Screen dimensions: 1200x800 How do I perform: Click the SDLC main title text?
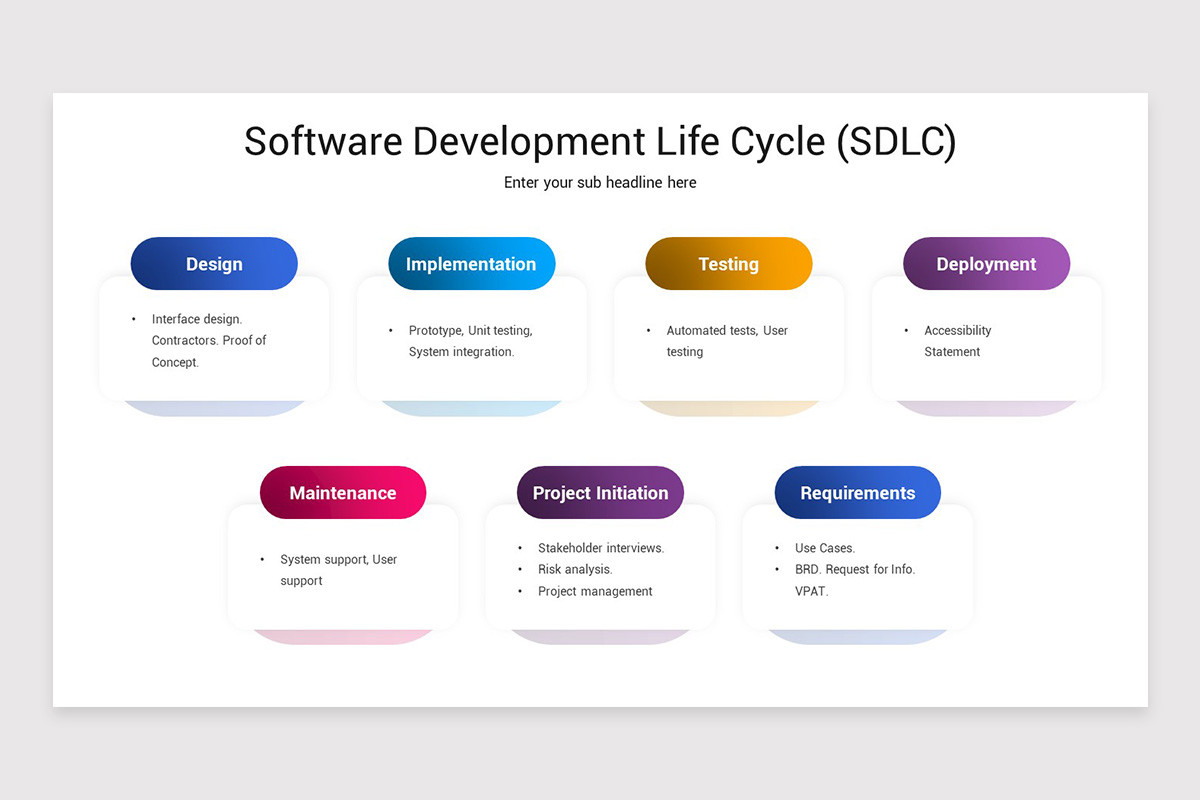pos(600,141)
